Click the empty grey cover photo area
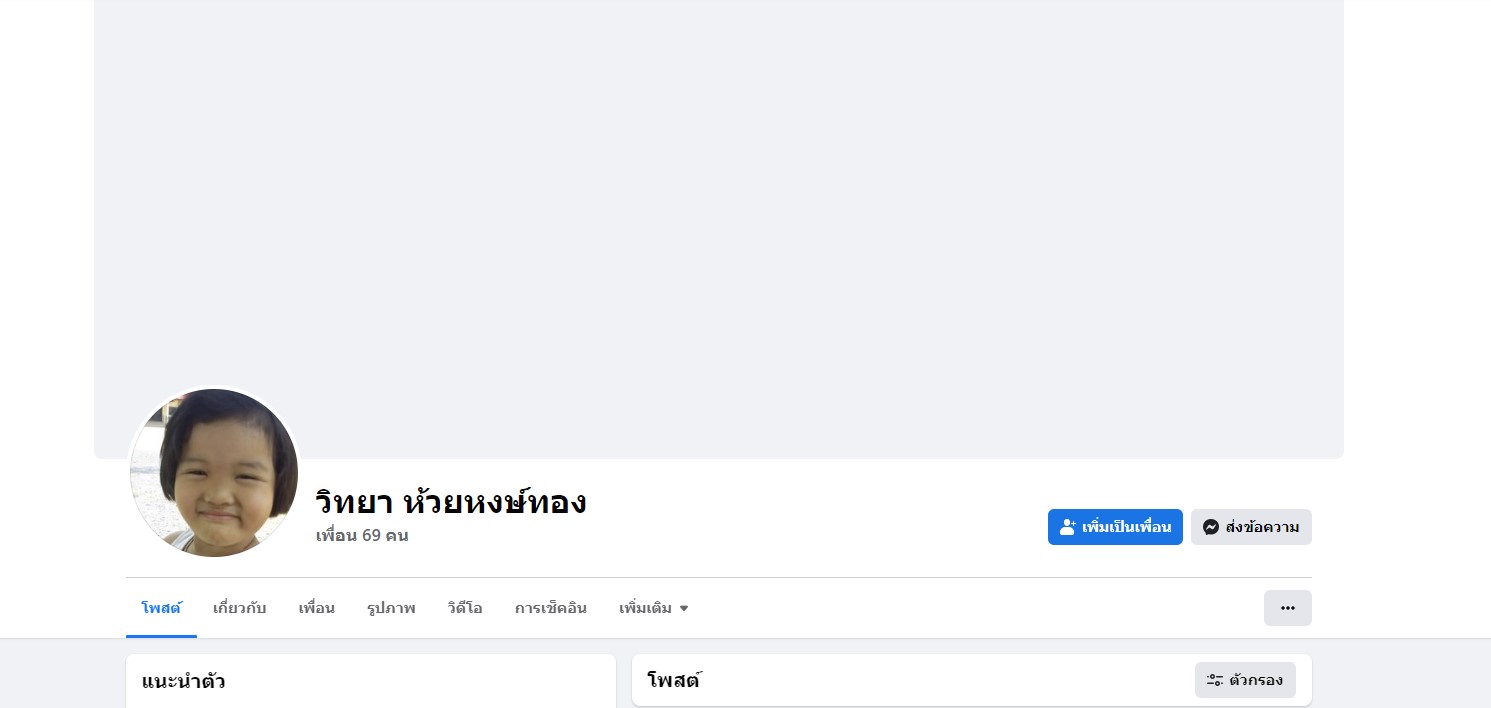Image resolution: width=1491 pixels, height=708 pixels. 718,220
